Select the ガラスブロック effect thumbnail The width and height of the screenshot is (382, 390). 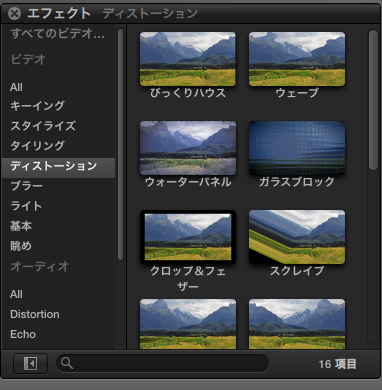297,148
